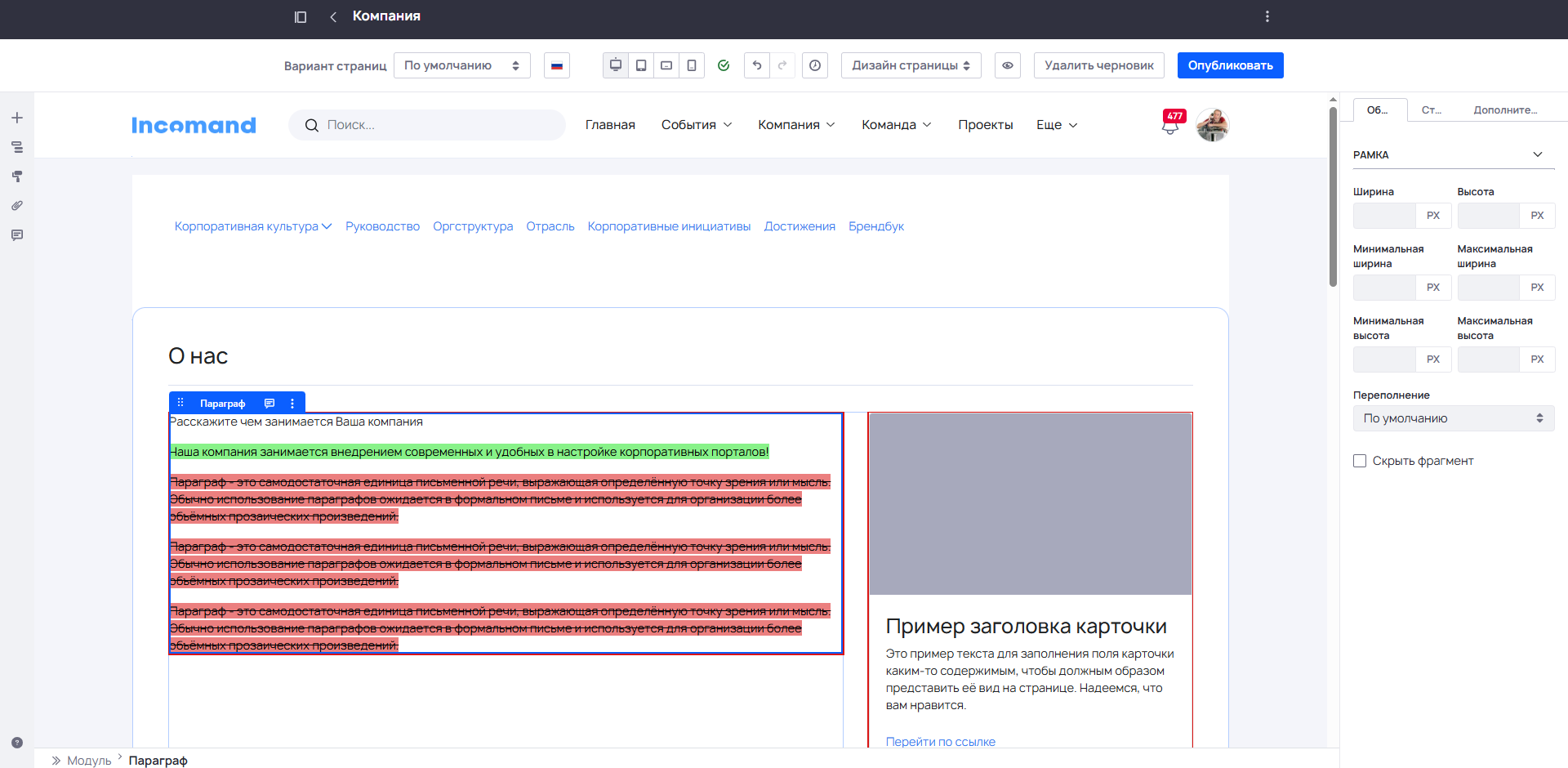Screen dimensions: 1568x768
Task: Open Параграф fragment three-dot options menu
Action: (292, 404)
